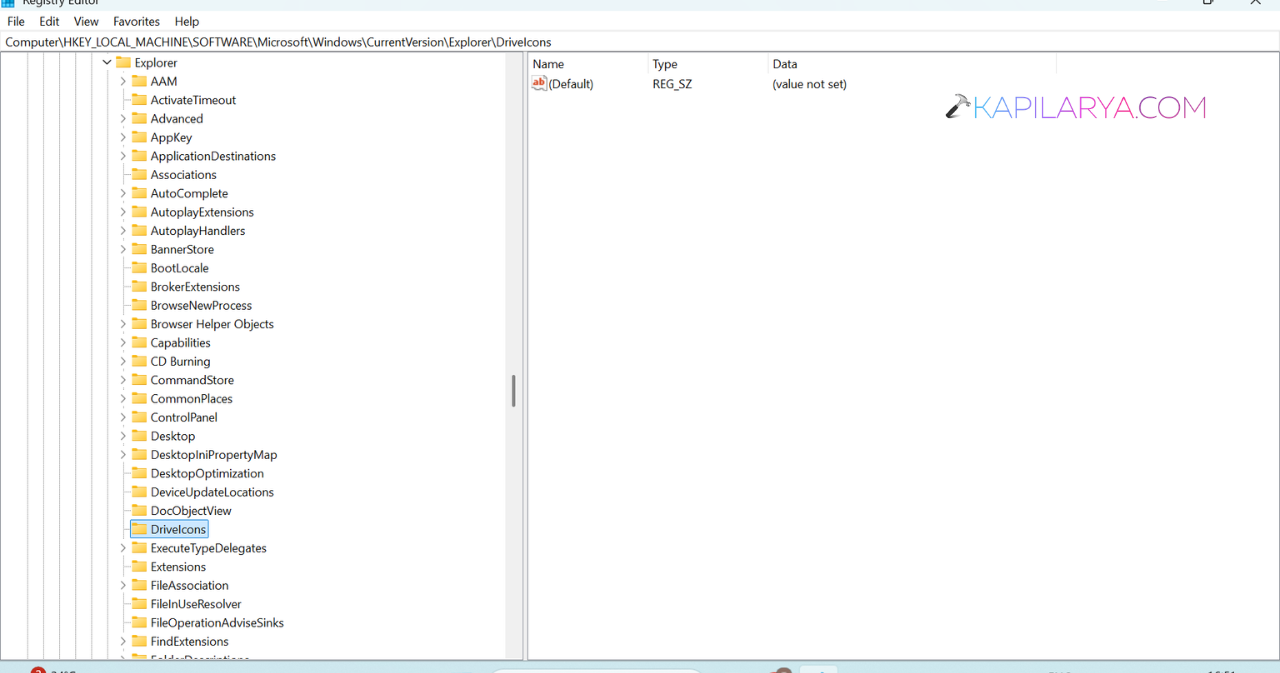Click the DeviceUpdateLocations folder icon
The image size is (1280, 673).
(x=140, y=492)
